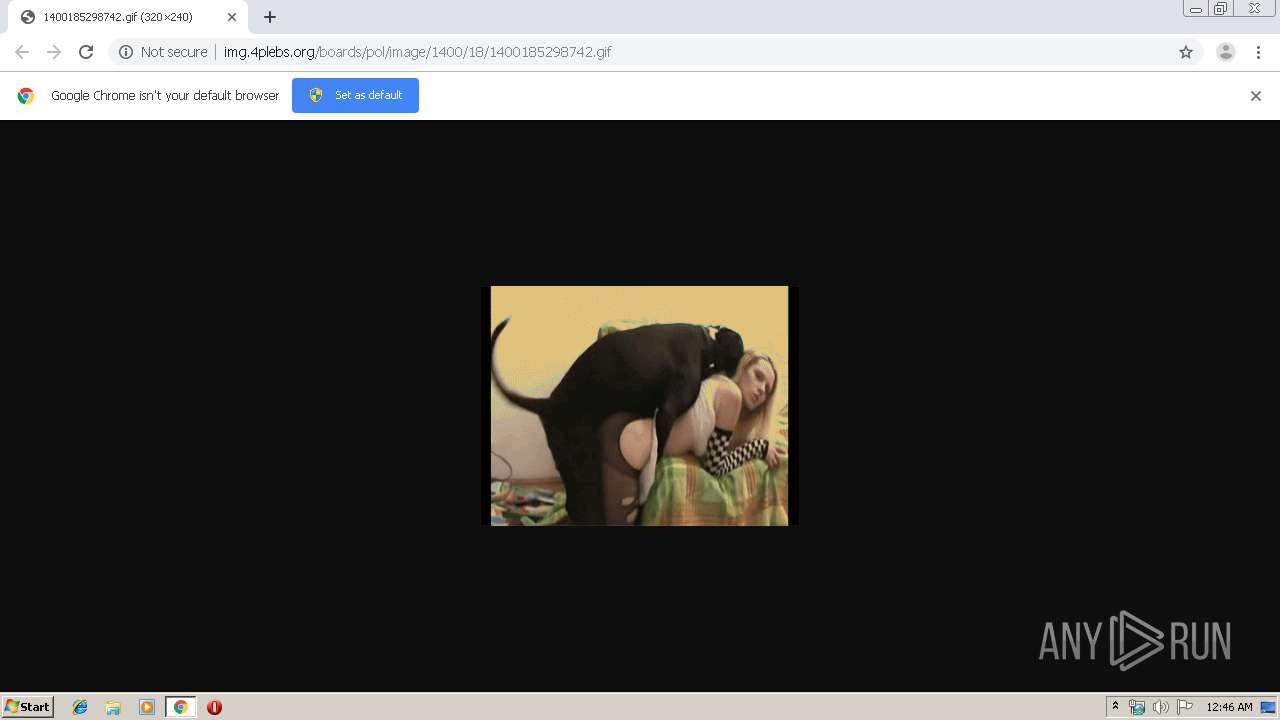Restore down the Chrome window

[1221, 8]
